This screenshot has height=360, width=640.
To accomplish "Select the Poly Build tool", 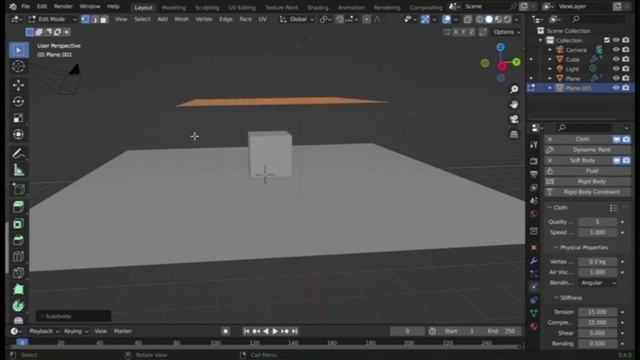I will tap(18, 289).
